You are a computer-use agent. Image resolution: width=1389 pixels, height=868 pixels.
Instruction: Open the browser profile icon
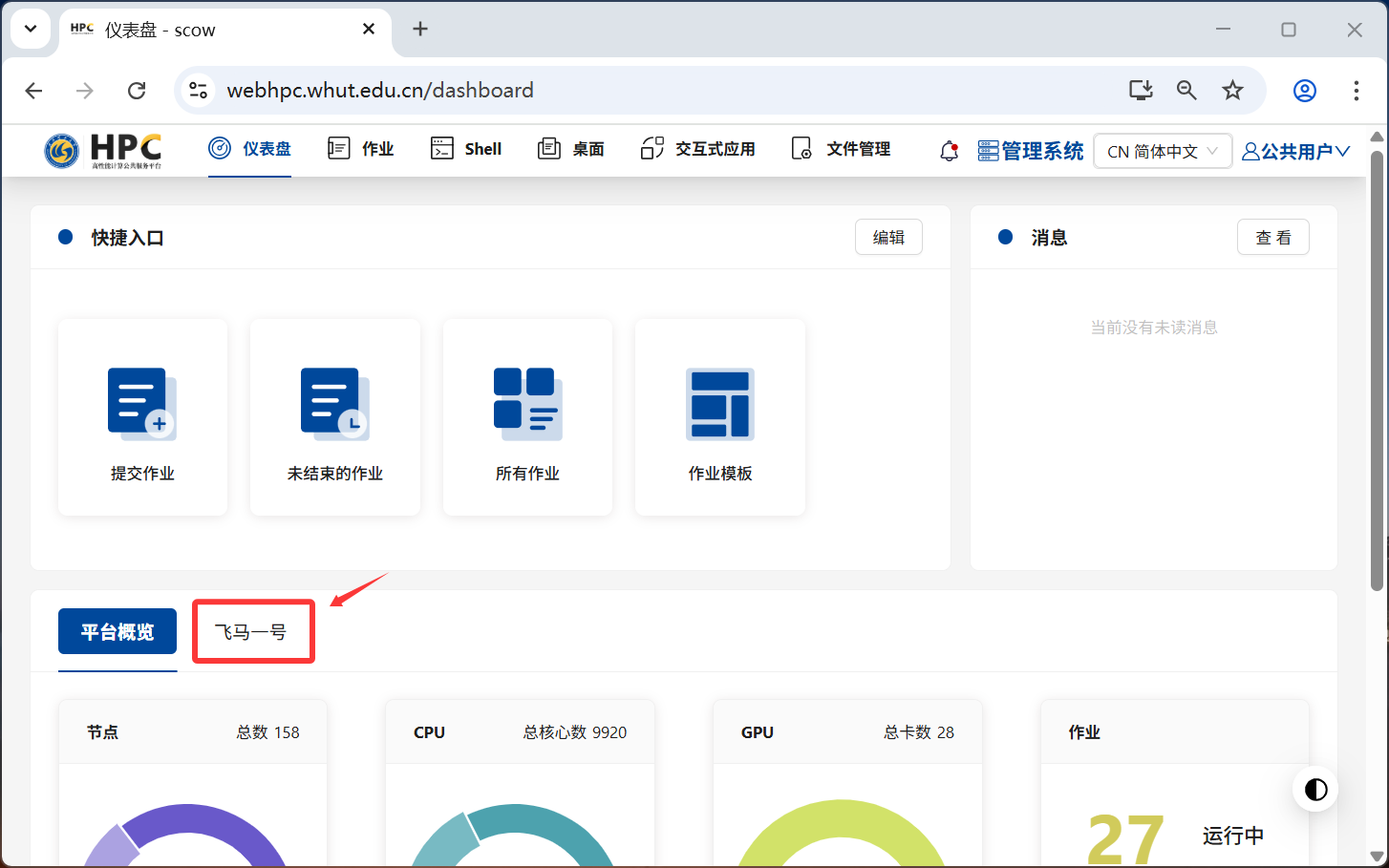coord(1305,91)
